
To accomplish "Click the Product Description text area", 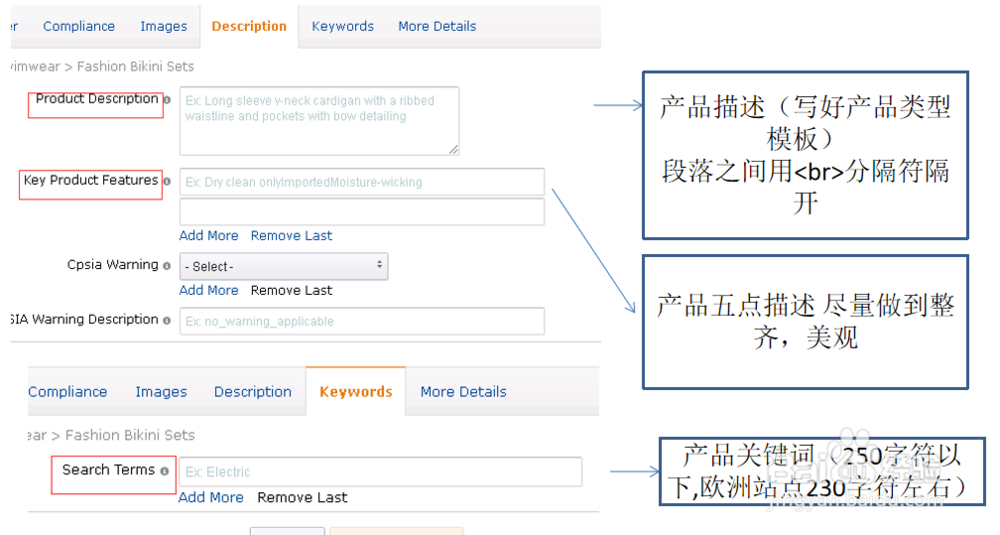I will click(x=320, y=121).
